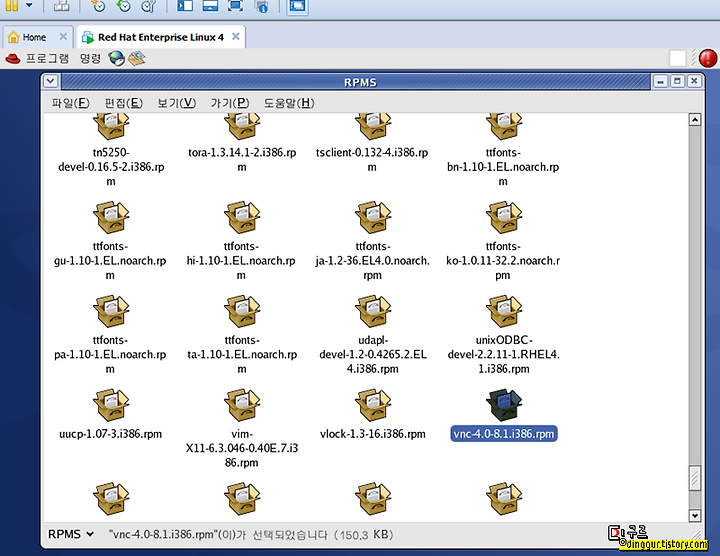
Task: Select the ttfonts-gu package icon
Action: click(111, 218)
